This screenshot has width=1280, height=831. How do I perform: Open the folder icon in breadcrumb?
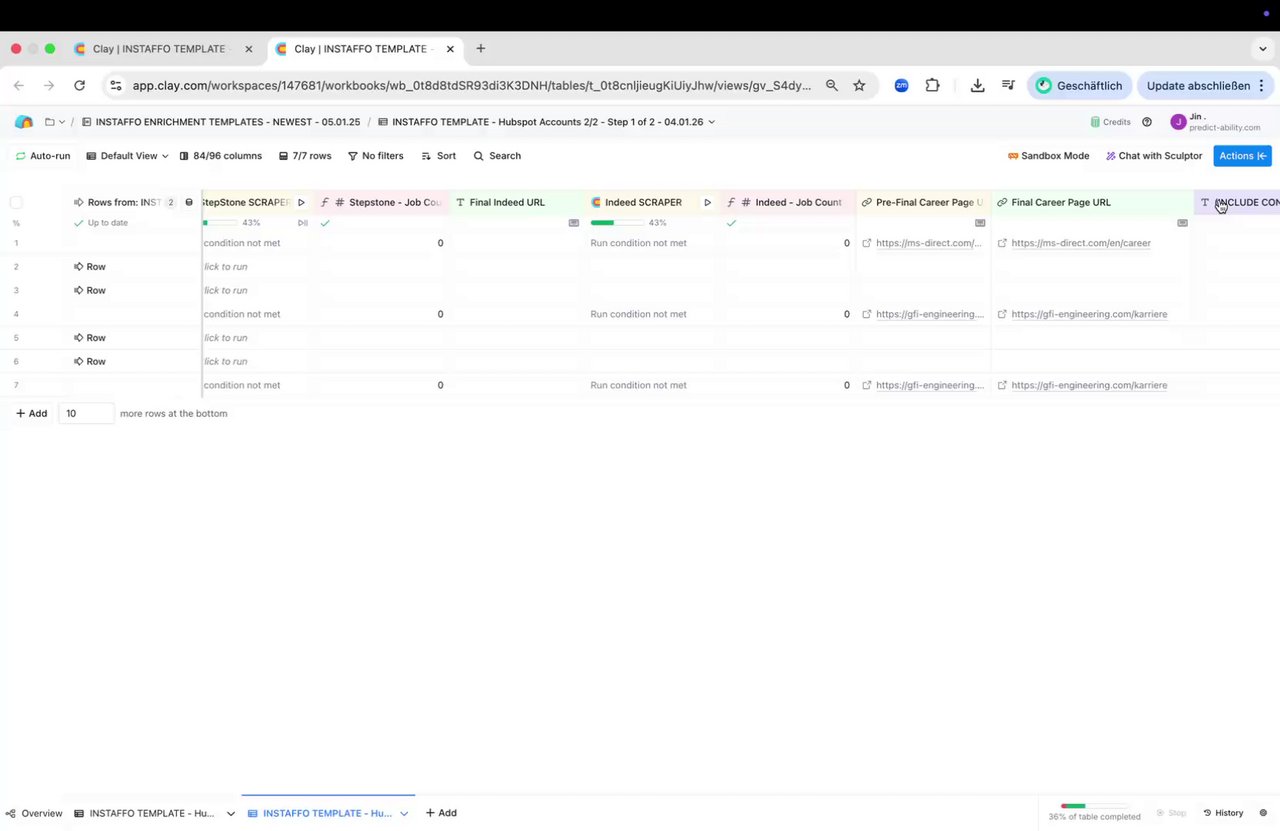click(50, 122)
